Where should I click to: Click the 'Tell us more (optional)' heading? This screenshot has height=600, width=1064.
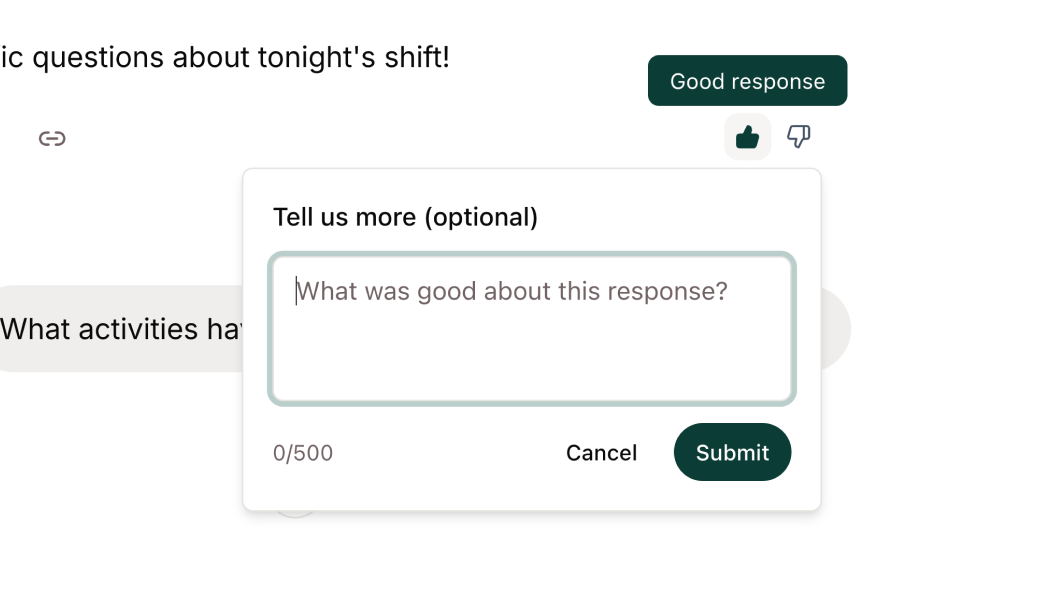point(406,217)
